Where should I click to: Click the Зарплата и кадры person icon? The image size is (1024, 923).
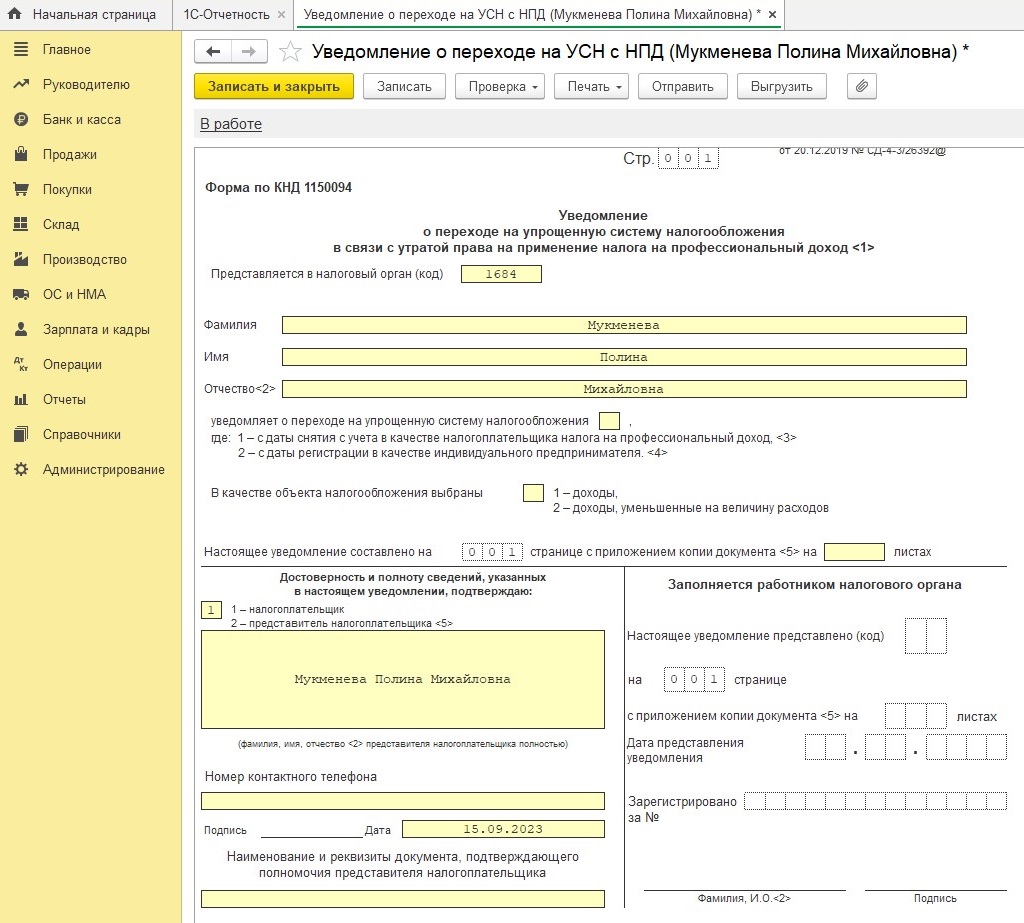click(x=21, y=329)
